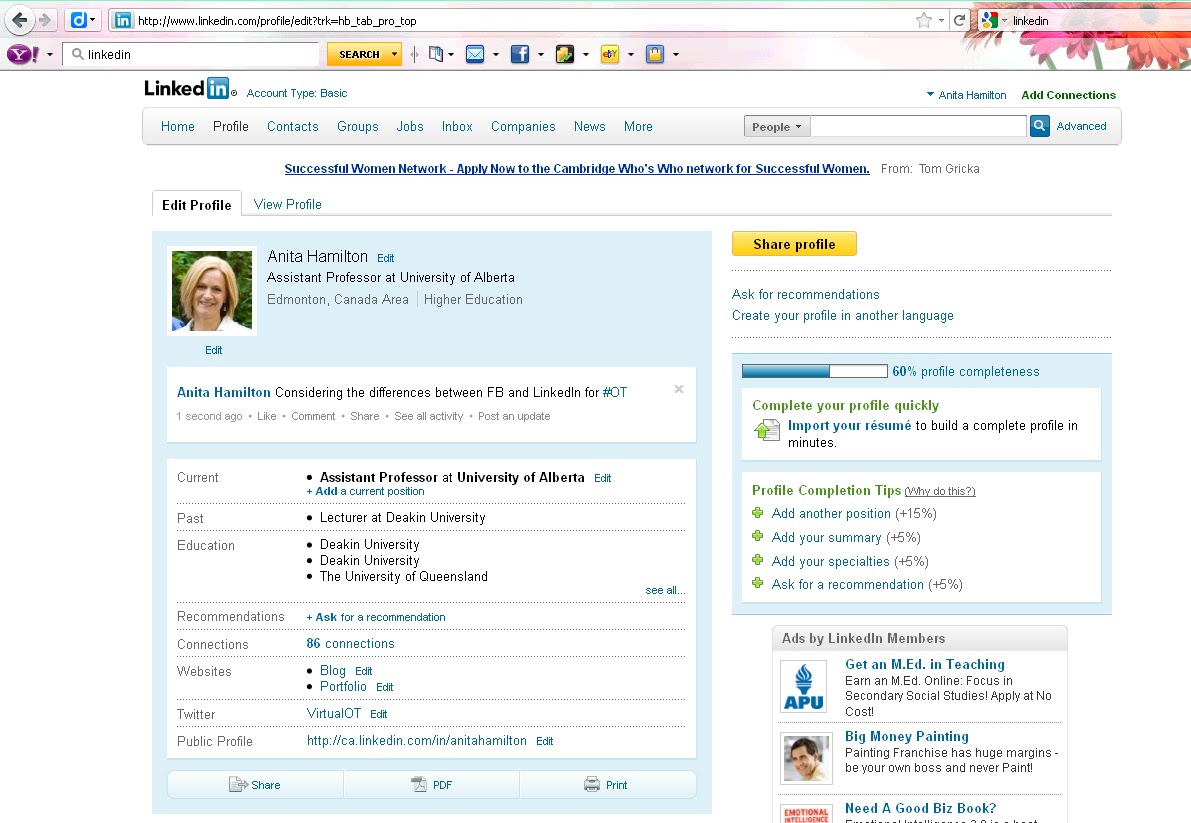The width and height of the screenshot is (1191, 823).
Task: Expand the Add another position tip
Action: click(x=758, y=513)
